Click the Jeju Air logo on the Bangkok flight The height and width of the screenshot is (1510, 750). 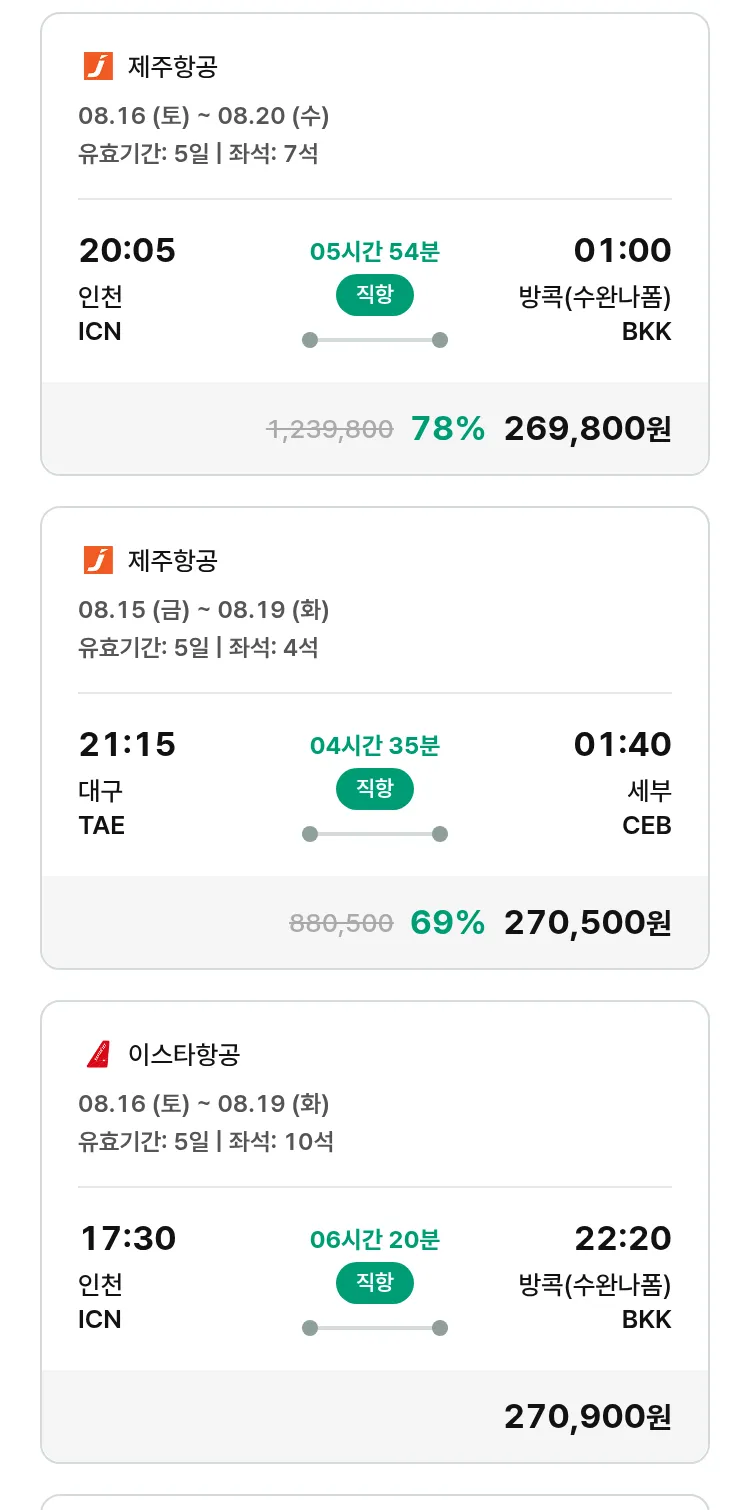pos(98,67)
